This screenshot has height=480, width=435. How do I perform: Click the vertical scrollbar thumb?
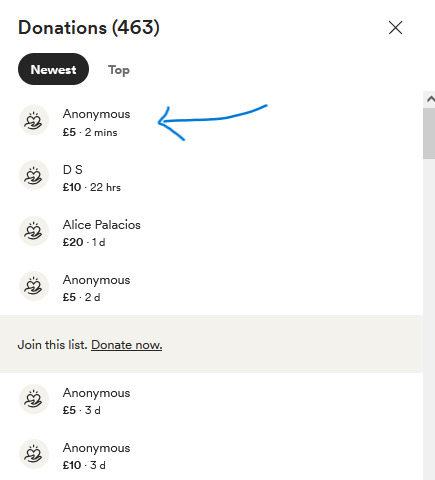coord(429,133)
